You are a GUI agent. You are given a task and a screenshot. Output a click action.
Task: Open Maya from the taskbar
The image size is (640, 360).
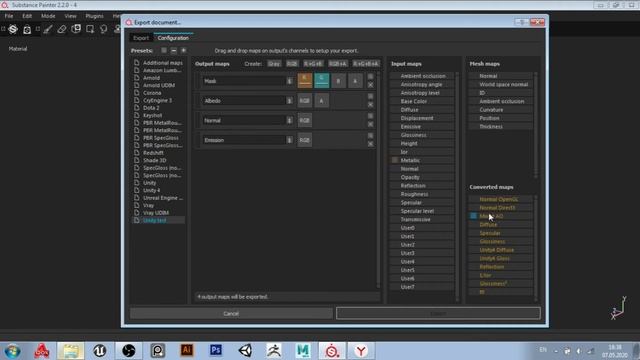(303, 351)
